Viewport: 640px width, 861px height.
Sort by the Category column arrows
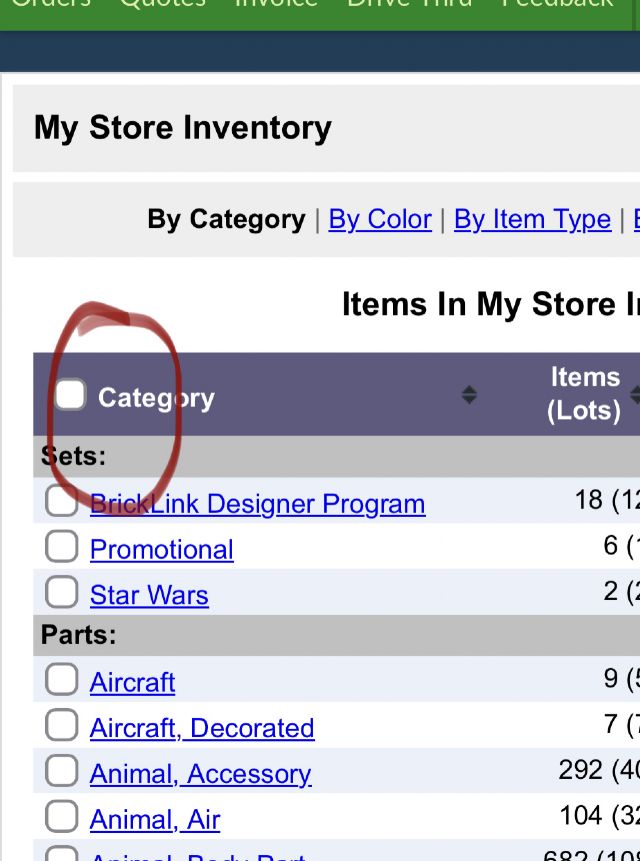click(x=469, y=395)
